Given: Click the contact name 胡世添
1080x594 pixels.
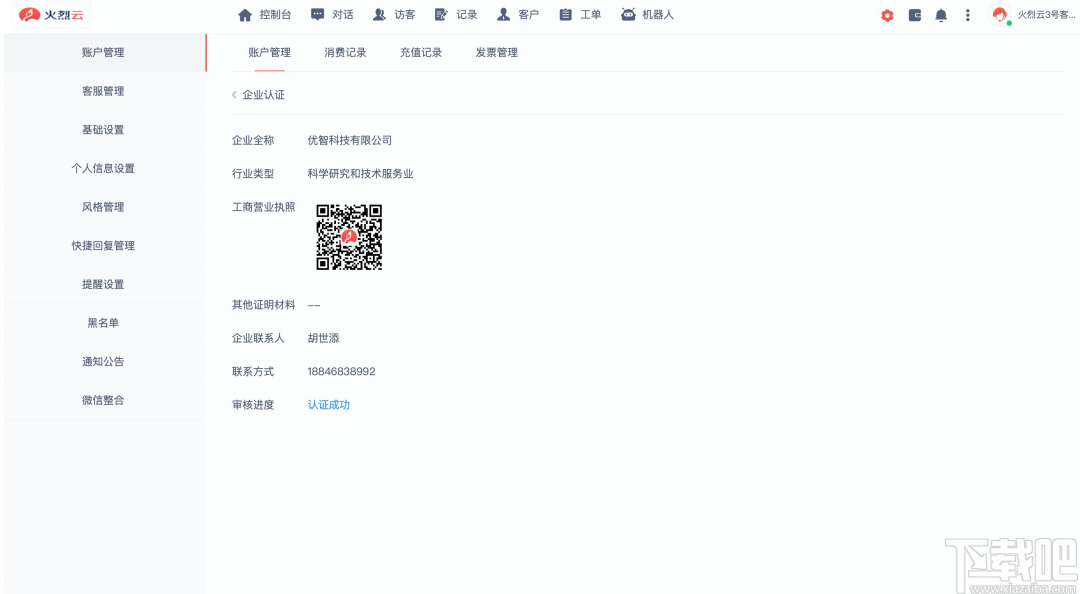Looking at the screenshot, I should tap(324, 338).
